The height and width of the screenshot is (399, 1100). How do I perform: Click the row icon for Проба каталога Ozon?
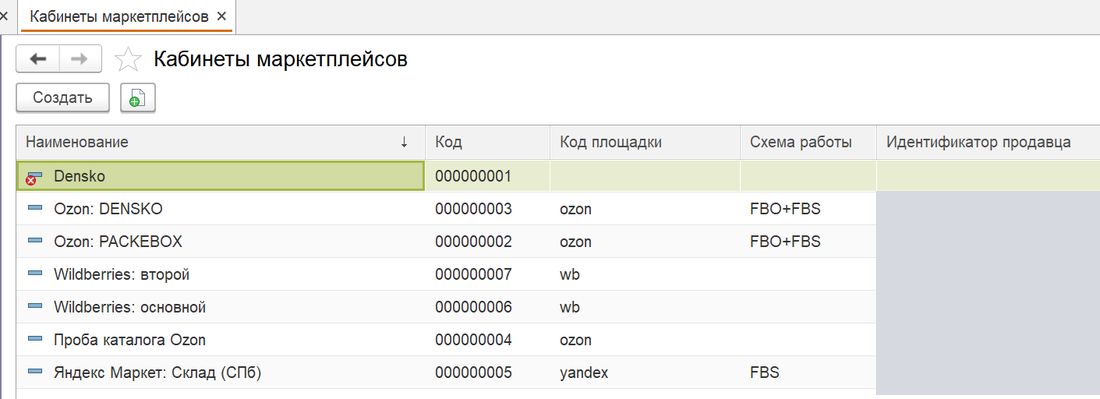click(35, 339)
